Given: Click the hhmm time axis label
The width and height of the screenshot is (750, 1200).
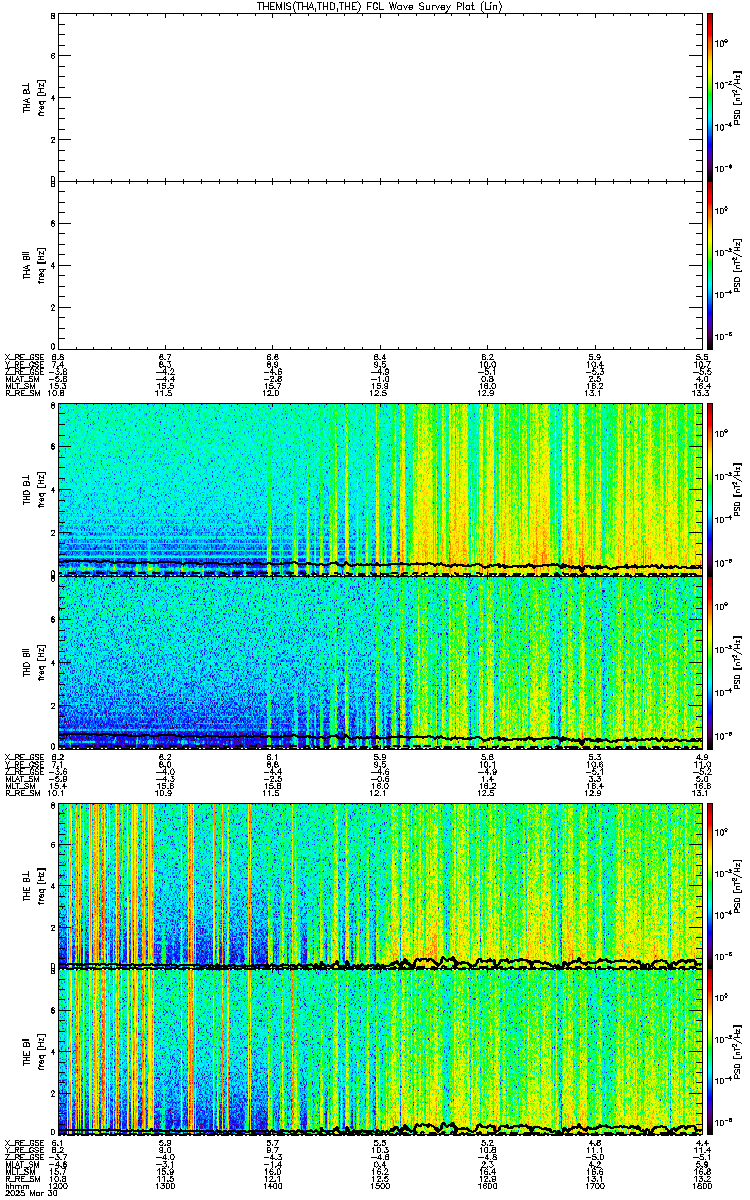Looking at the screenshot, I should tap(15, 1187).
